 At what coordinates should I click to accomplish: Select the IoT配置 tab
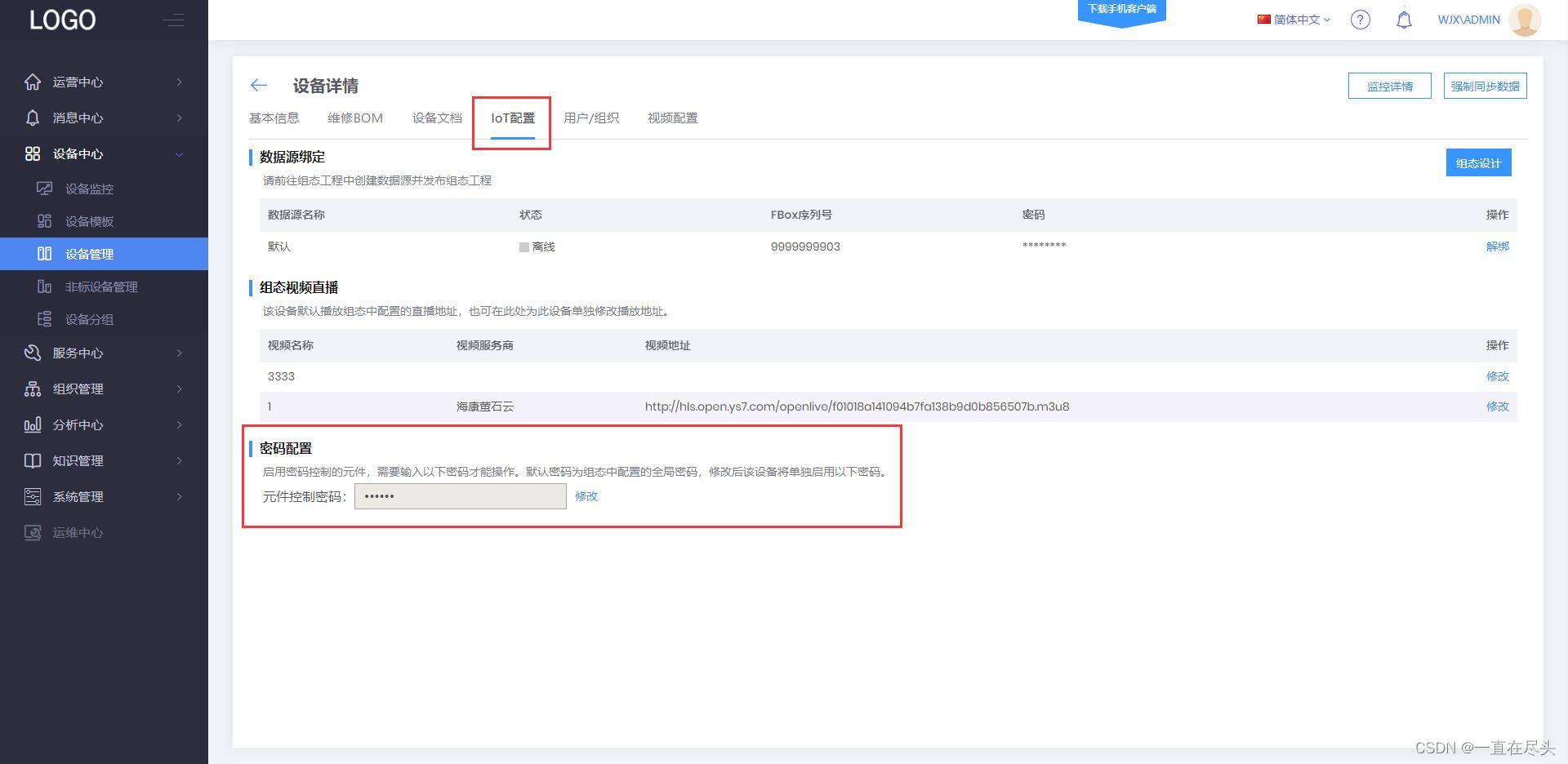point(513,118)
